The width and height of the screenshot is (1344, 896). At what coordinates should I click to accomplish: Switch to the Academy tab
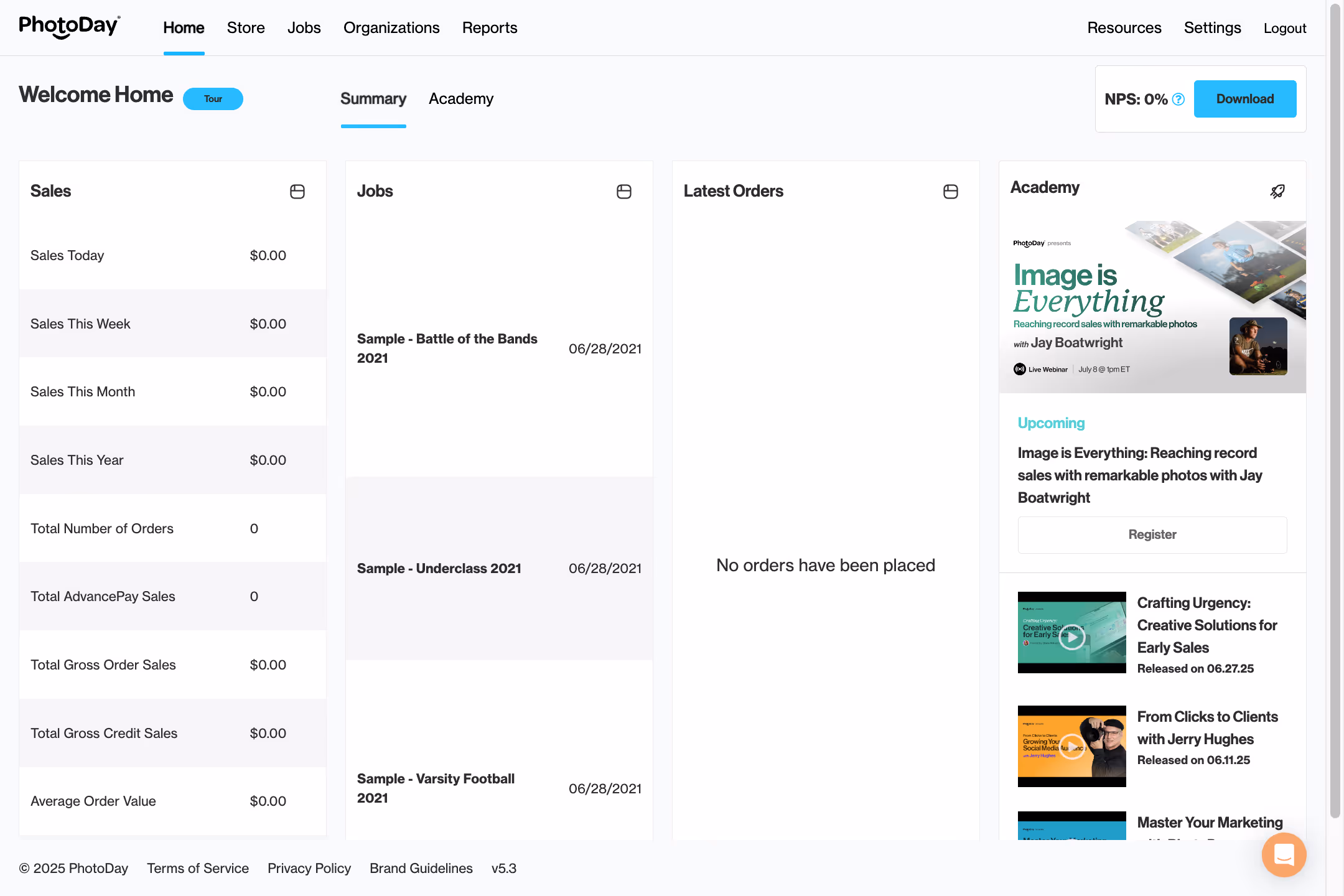(461, 99)
